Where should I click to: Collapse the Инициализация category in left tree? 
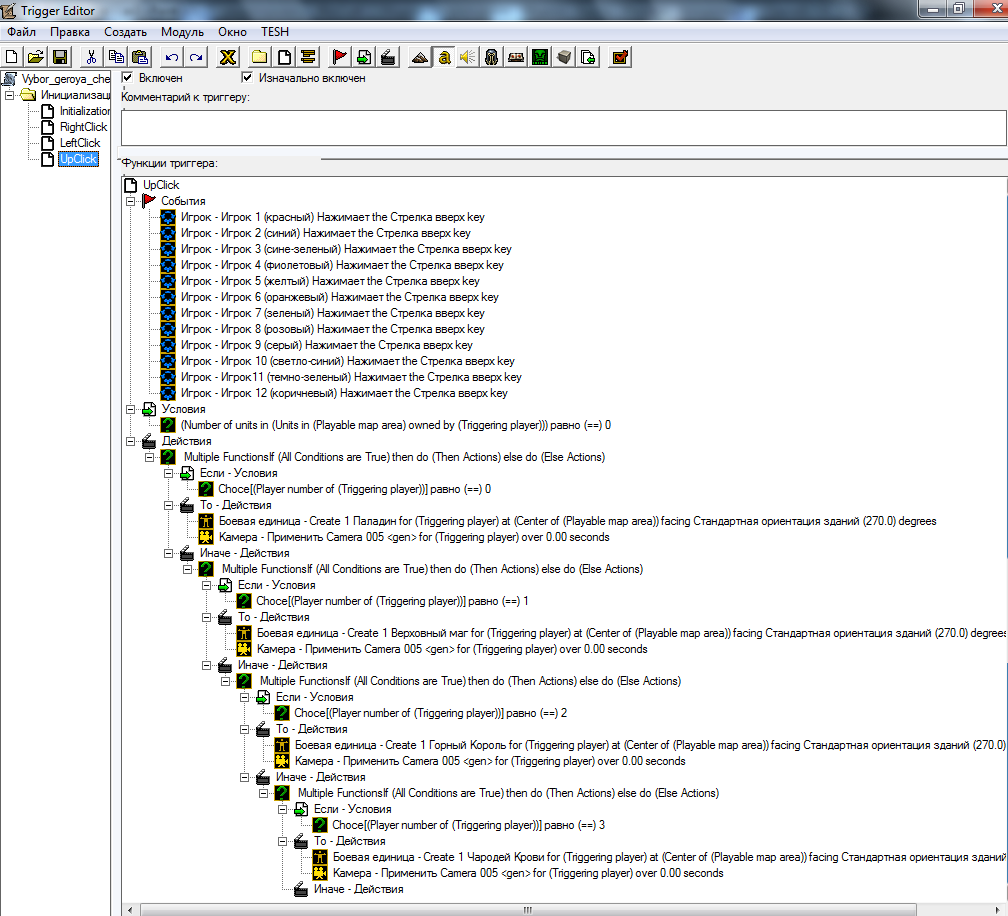pos(9,95)
